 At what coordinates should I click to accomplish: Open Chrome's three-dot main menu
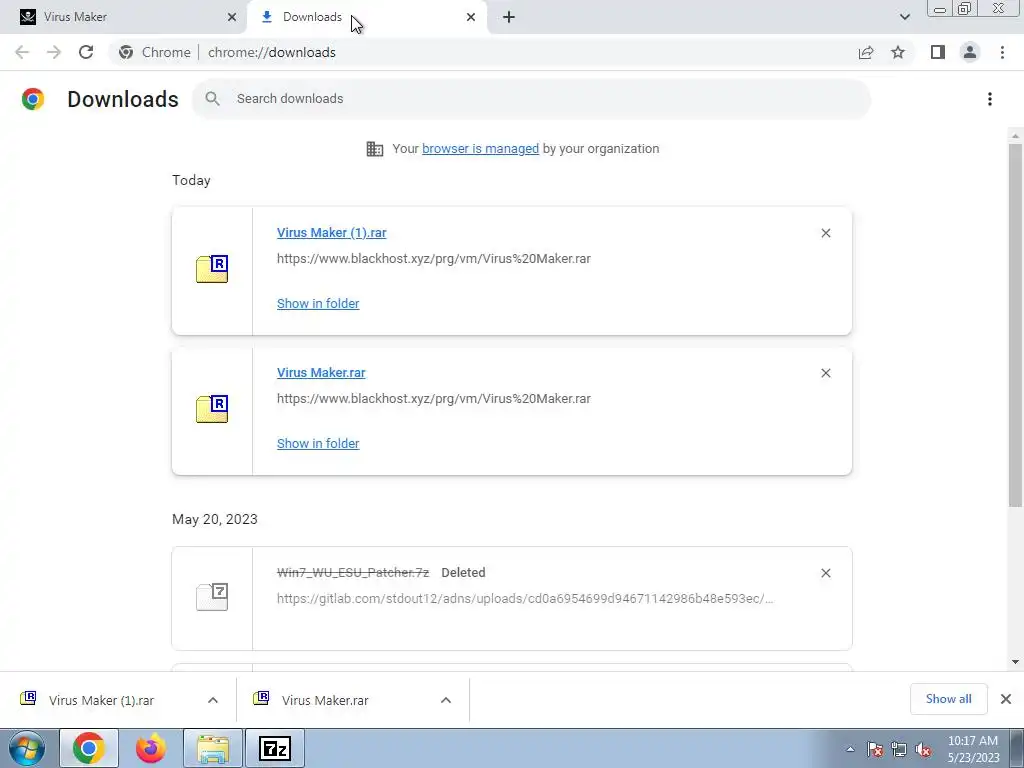tap(1002, 52)
